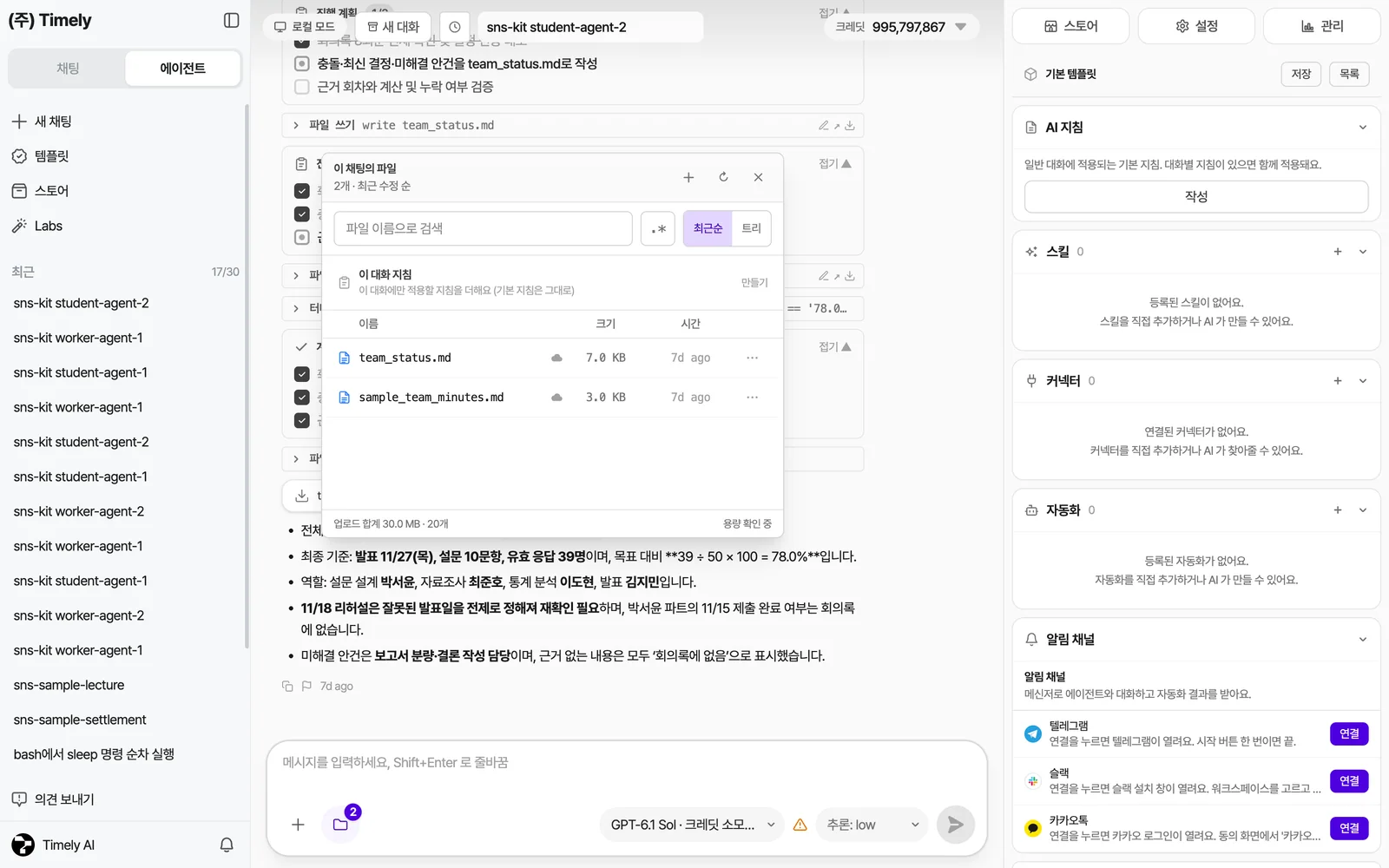
Task: Download icon on write team_status.md row
Action: click(x=850, y=126)
